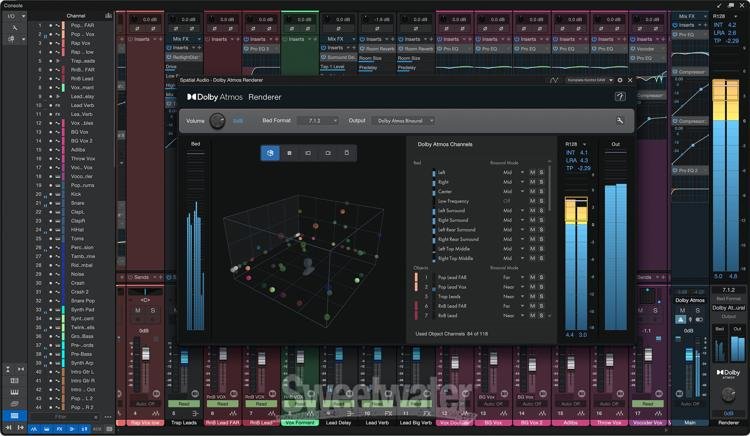This screenshot has width=750, height=436.
Task: Mute the Pop Lead FAR object
Action: pos(532,277)
